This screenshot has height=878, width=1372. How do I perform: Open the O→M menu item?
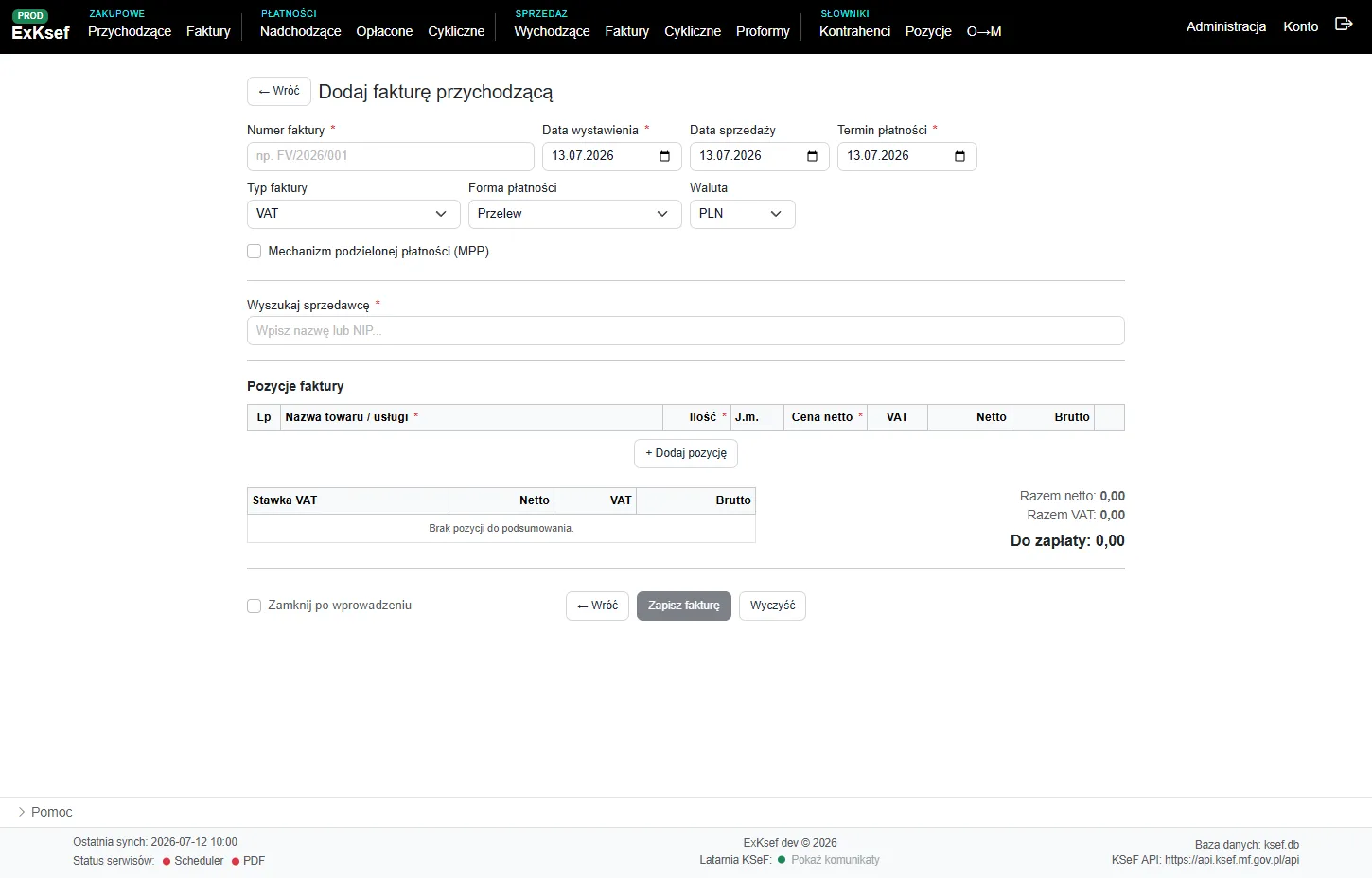(x=984, y=31)
